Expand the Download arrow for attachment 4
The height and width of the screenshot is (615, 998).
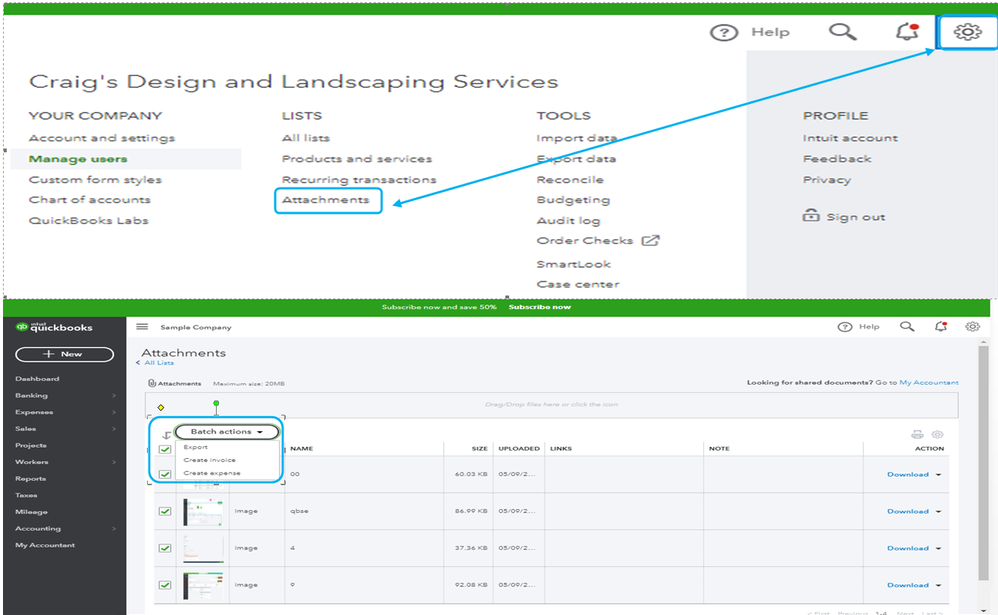[939, 549]
